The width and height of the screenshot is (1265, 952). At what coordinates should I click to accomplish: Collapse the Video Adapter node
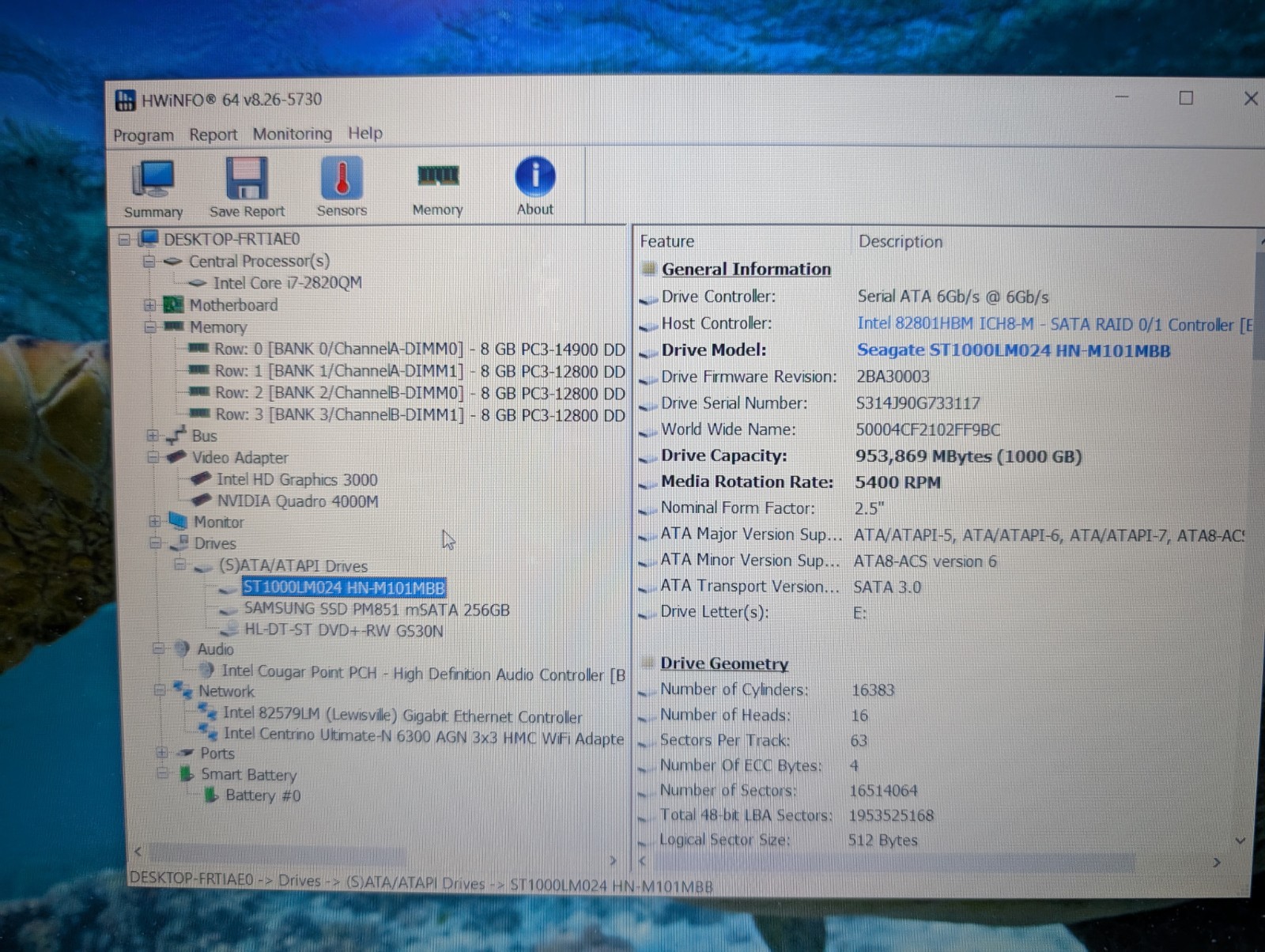click(153, 457)
